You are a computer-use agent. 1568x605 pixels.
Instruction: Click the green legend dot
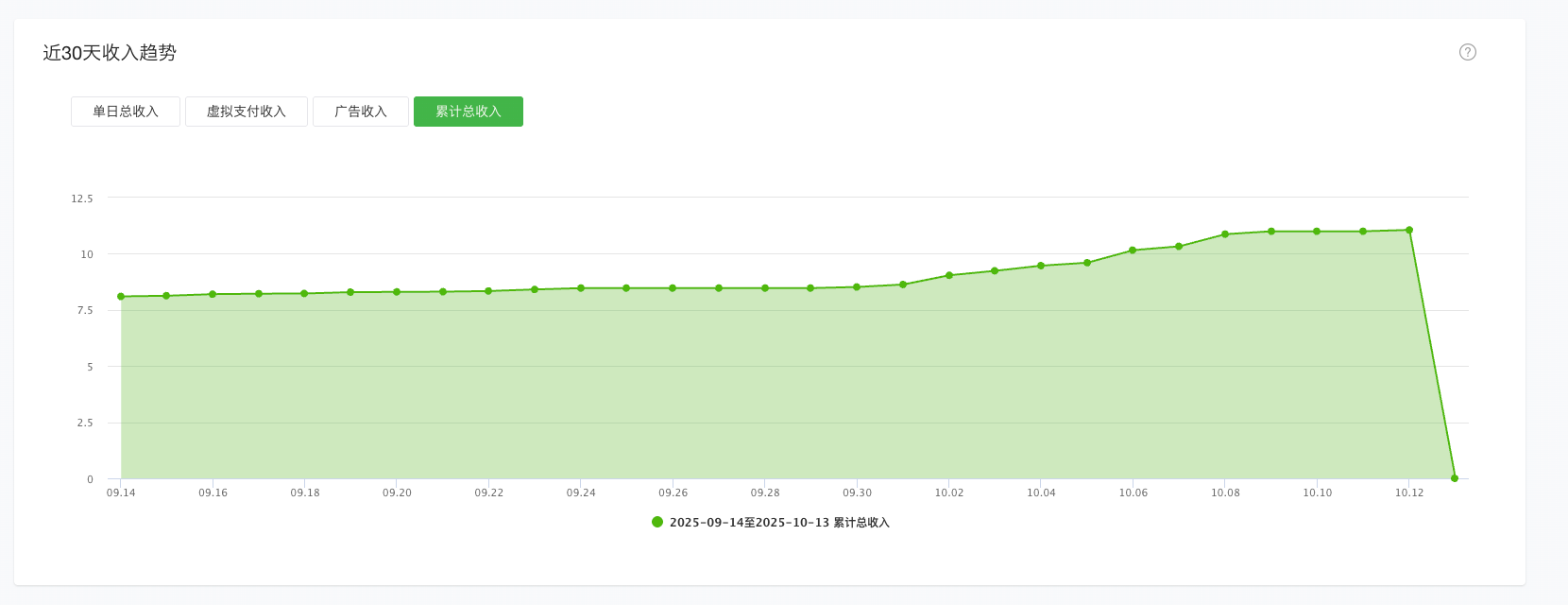click(x=657, y=522)
